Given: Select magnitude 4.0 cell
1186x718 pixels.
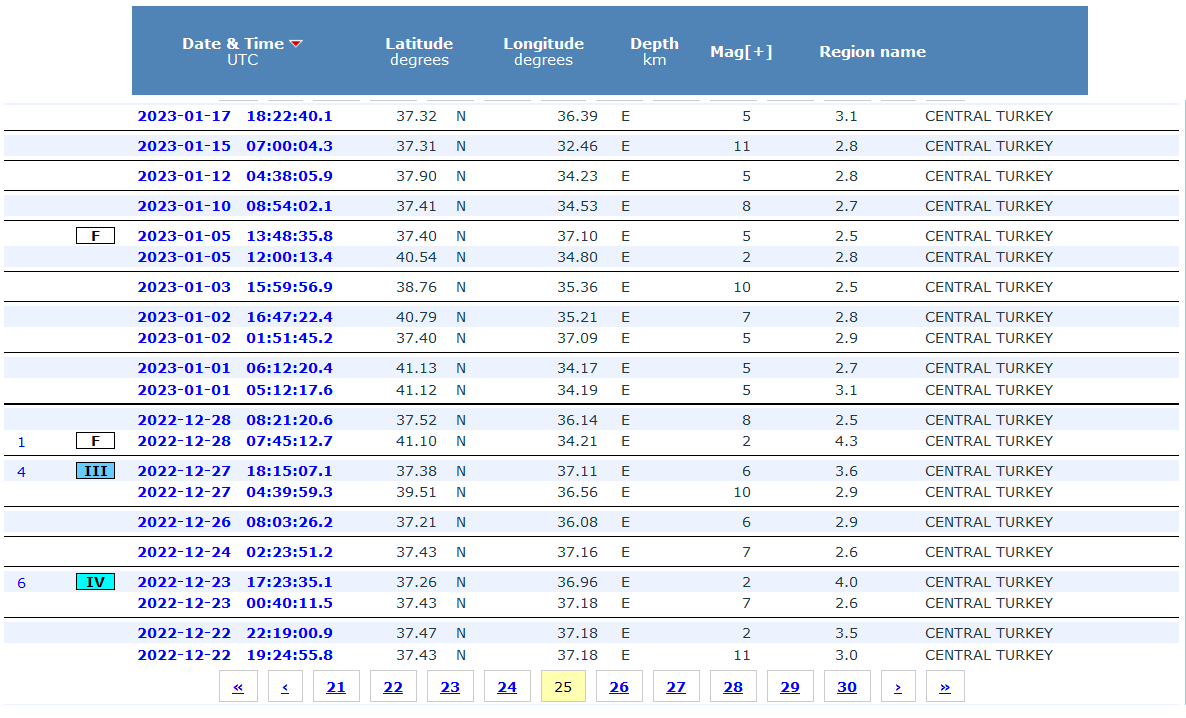Looking at the screenshot, I should click(846, 583).
